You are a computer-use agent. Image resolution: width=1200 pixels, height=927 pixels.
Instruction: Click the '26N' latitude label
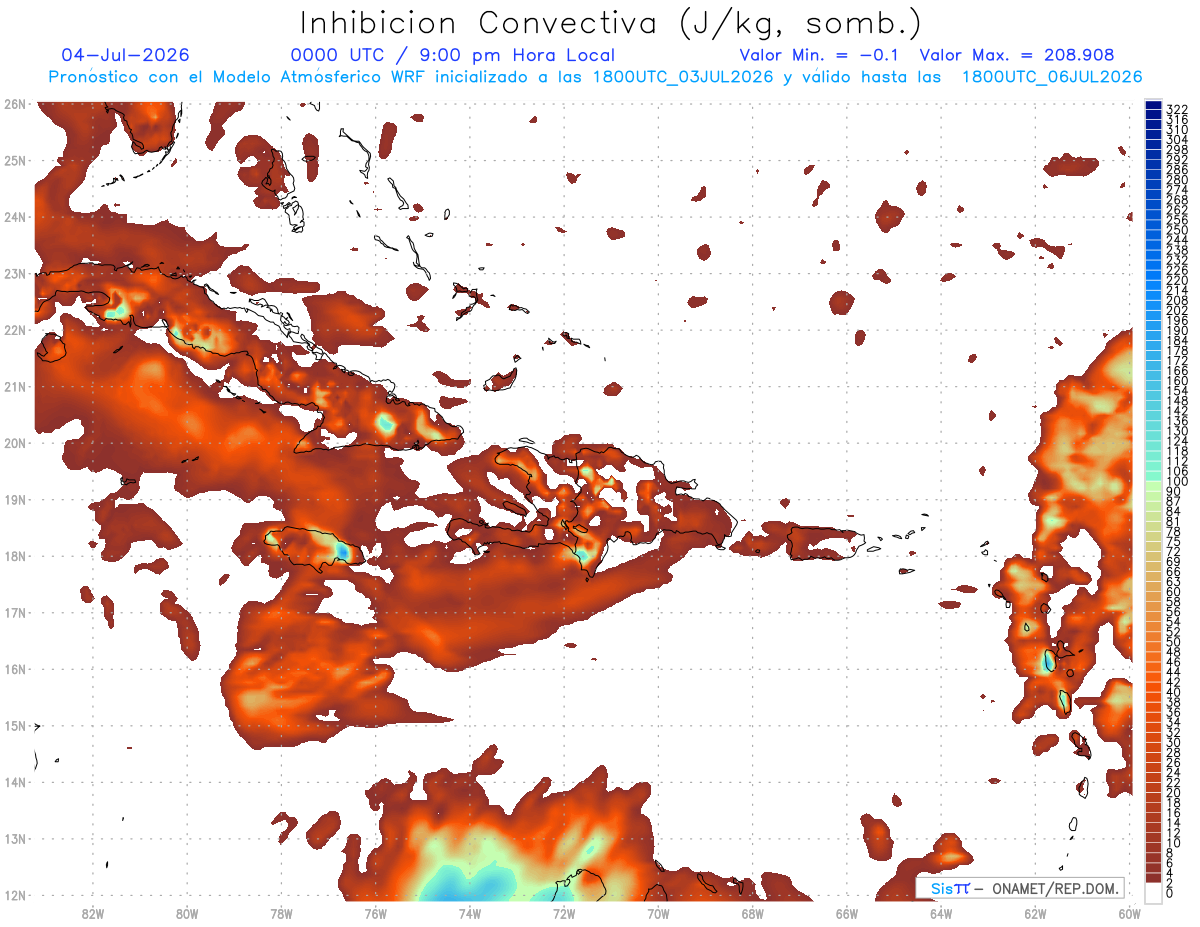tap(14, 104)
